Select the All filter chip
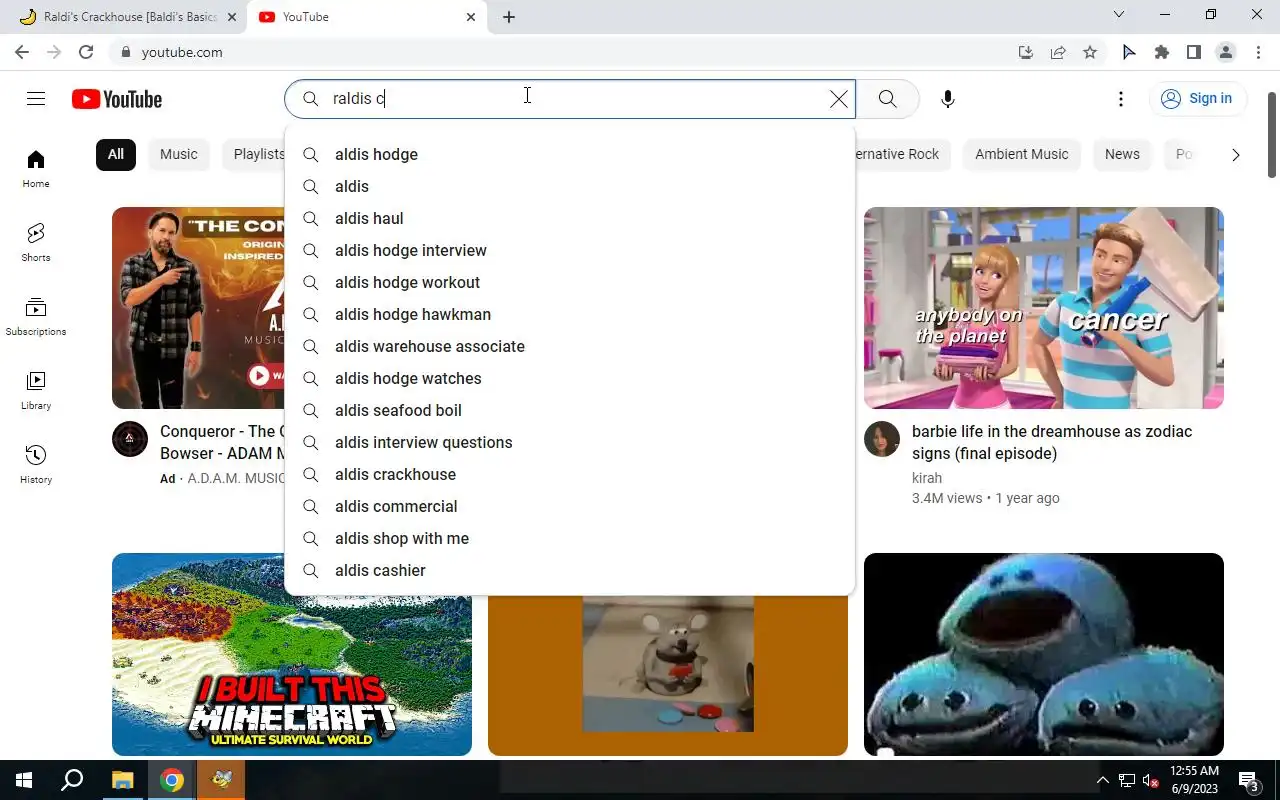The height and width of the screenshot is (800, 1280). click(116, 154)
